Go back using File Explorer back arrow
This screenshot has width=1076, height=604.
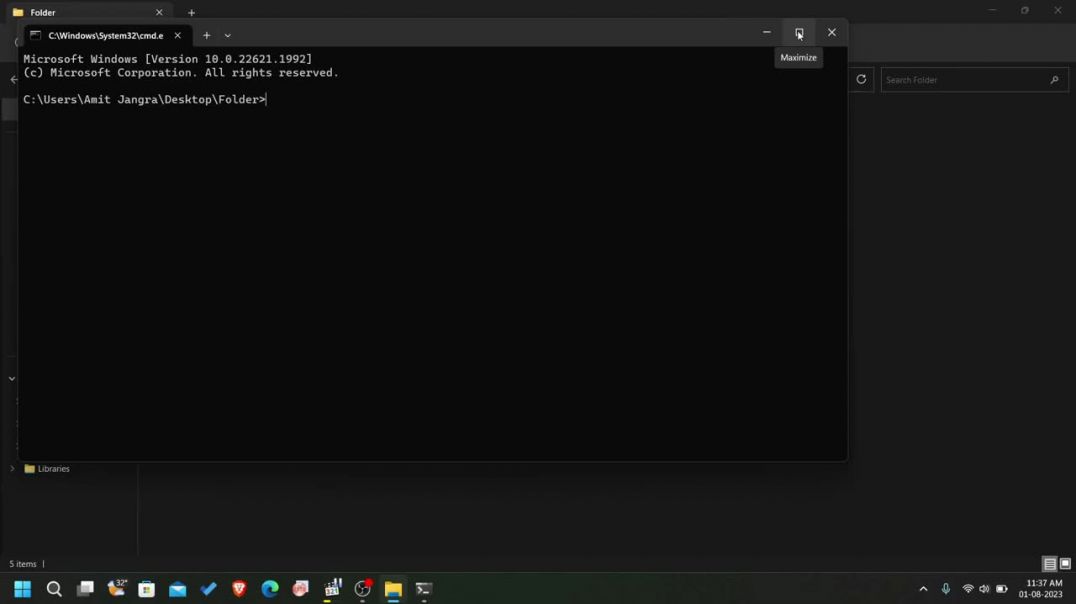coord(13,80)
